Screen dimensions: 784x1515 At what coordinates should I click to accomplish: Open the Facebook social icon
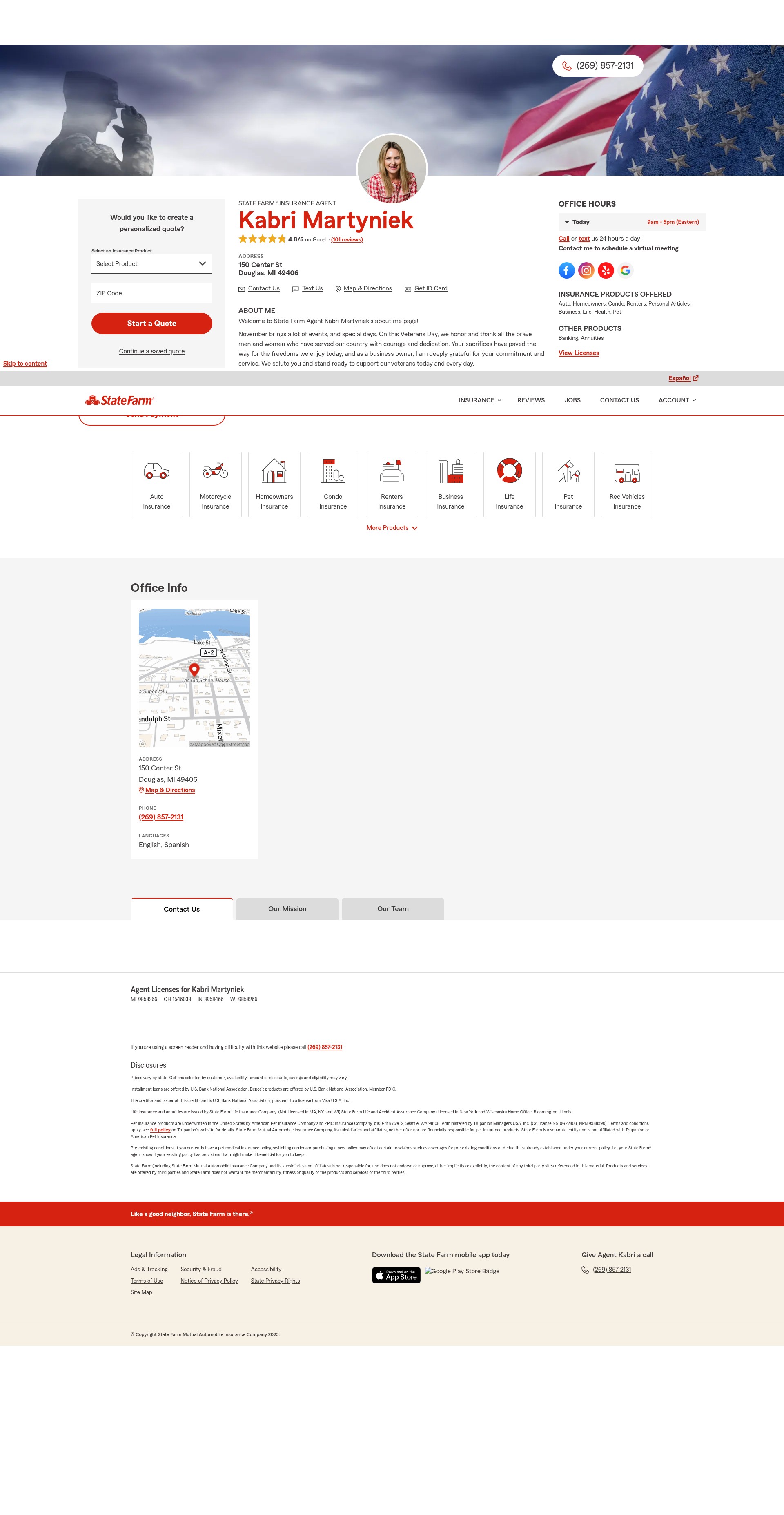pos(566,270)
